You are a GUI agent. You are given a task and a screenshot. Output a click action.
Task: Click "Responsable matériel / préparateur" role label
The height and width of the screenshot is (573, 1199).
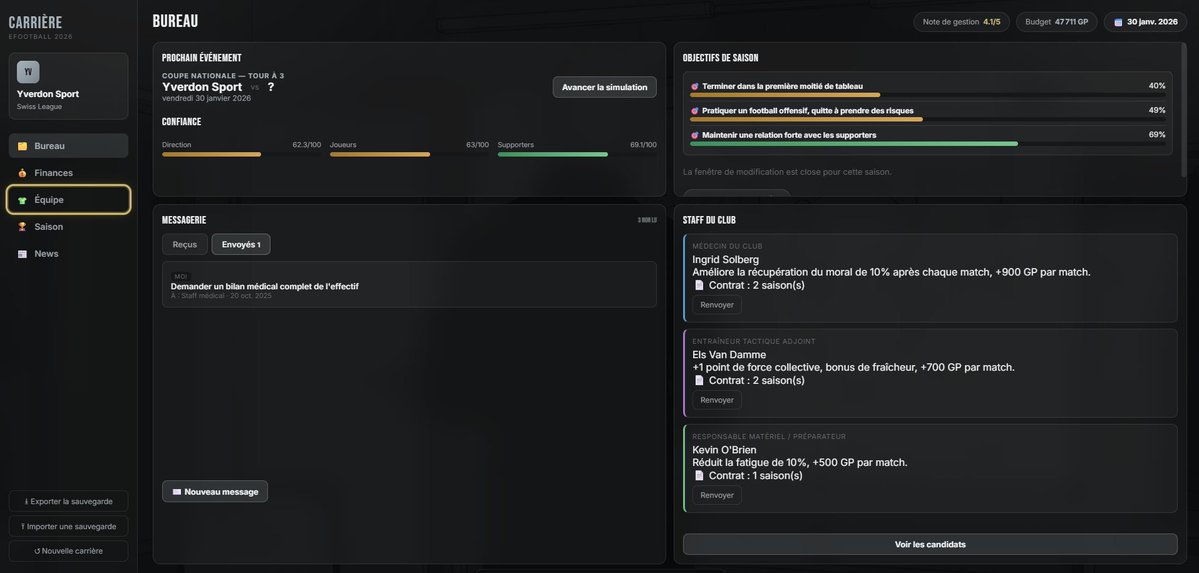point(769,436)
